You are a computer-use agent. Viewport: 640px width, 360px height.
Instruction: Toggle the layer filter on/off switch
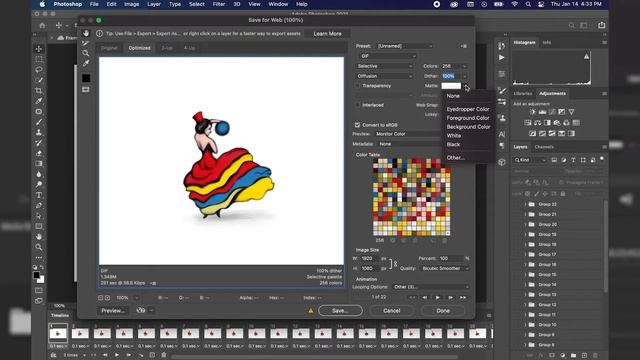pyautogui.click(x=602, y=159)
